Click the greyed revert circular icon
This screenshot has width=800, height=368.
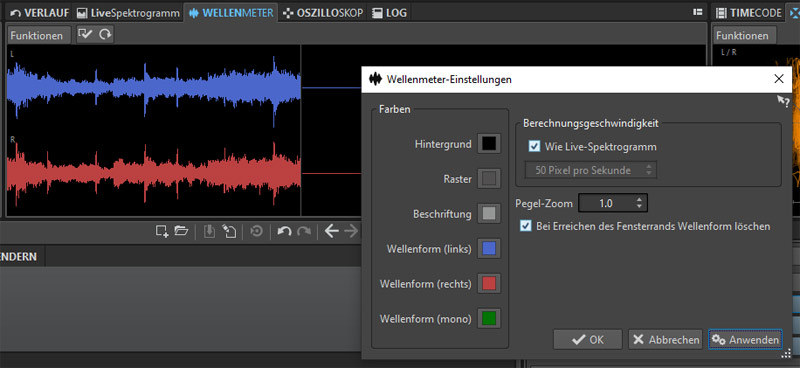(x=256, y=232)
